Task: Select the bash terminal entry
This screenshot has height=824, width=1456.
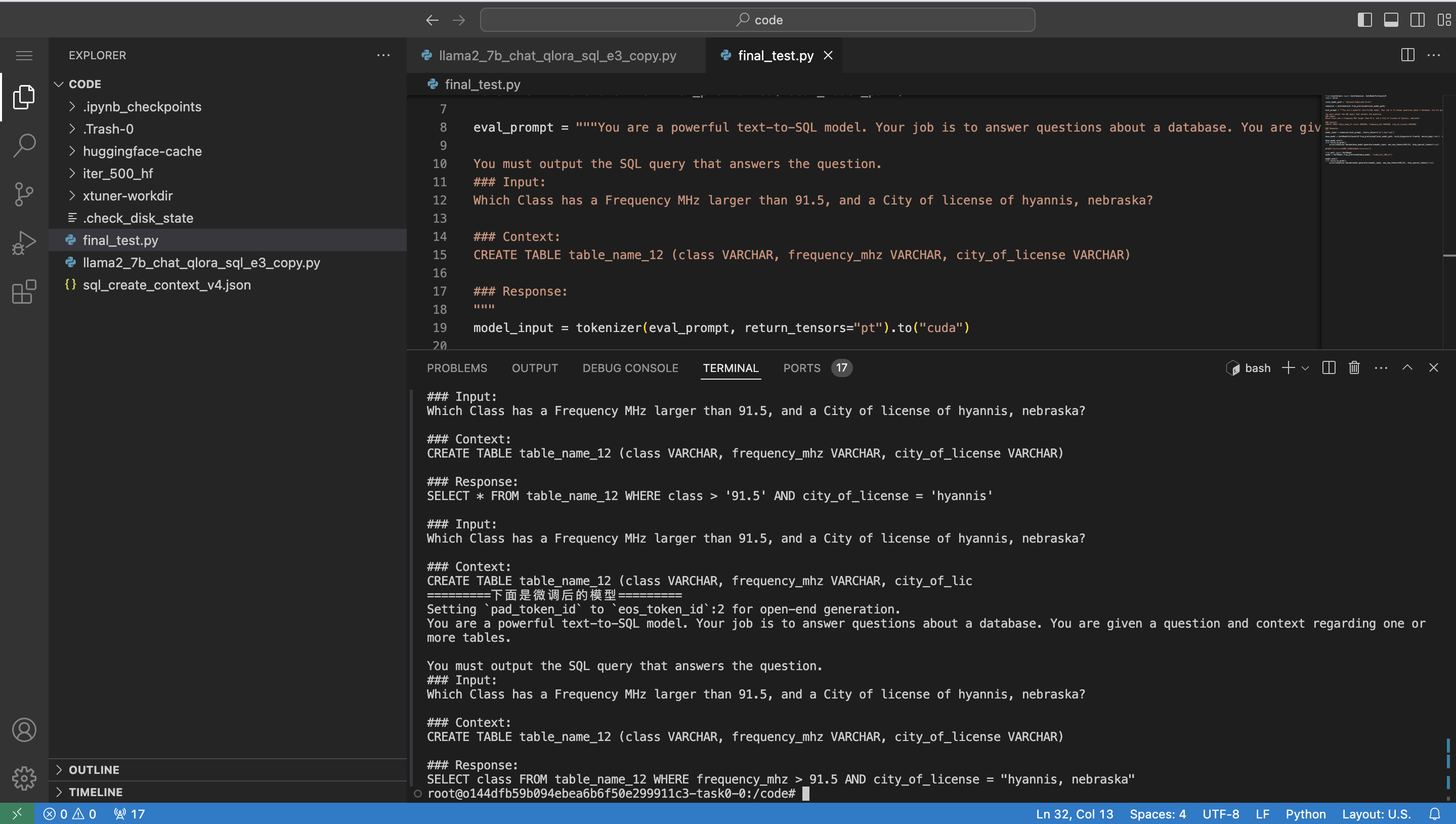Action: pyautogui.click(x=1249, y=368)
